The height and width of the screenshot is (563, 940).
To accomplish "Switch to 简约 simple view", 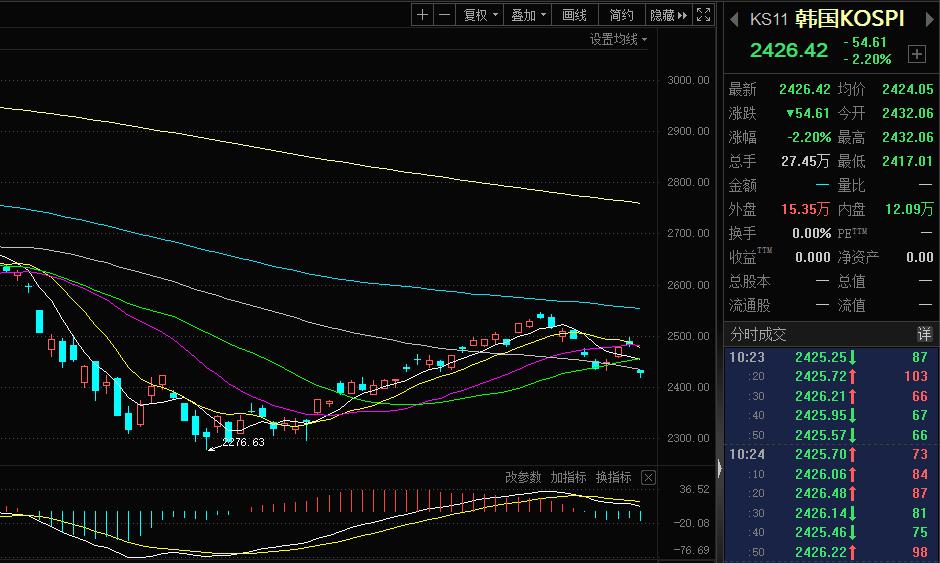I will 621,15.
